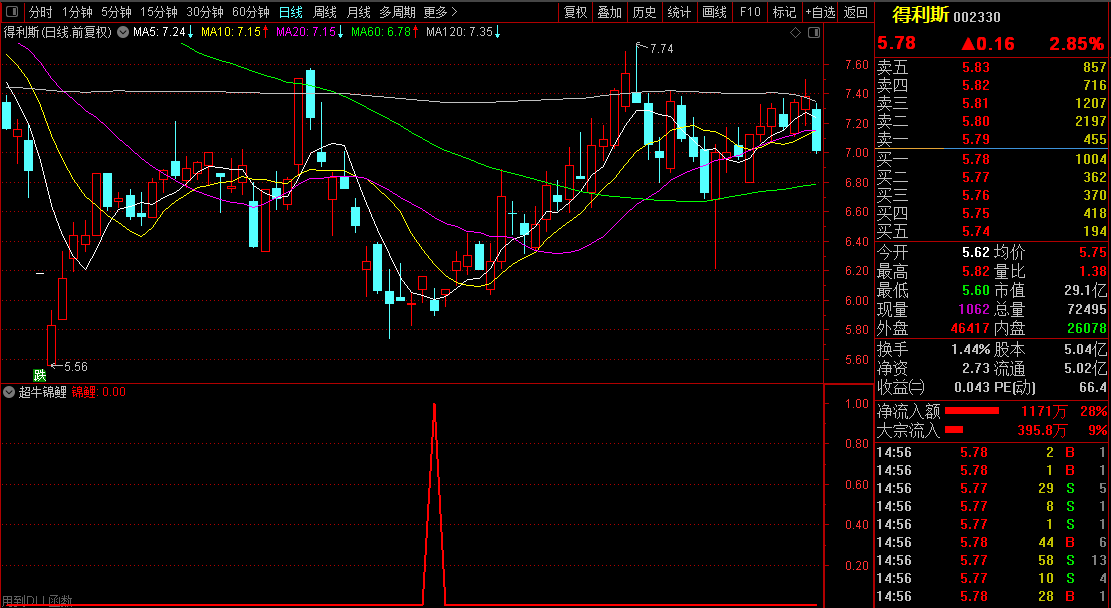This screenshot has height=608, width=1111.
Task: Expand the 超牛锦鲤 indicator dropdown
Action: [10, 392]
